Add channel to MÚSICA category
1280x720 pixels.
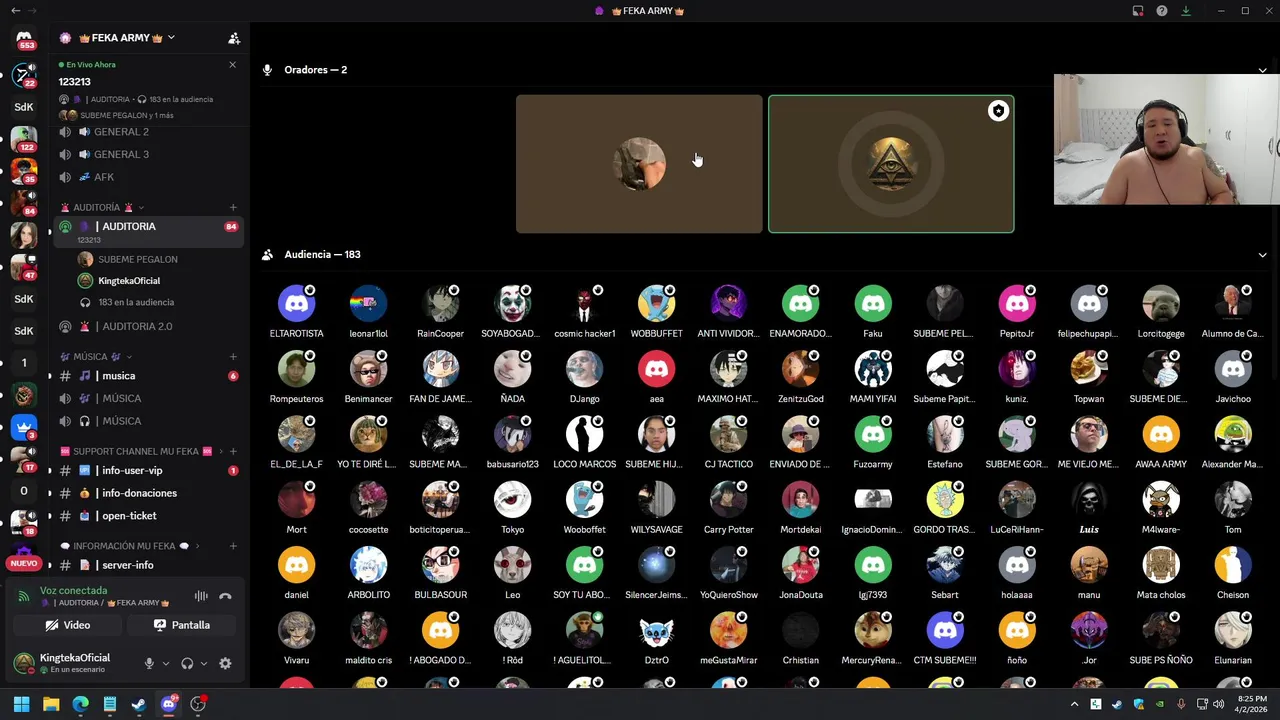[233, 356]
